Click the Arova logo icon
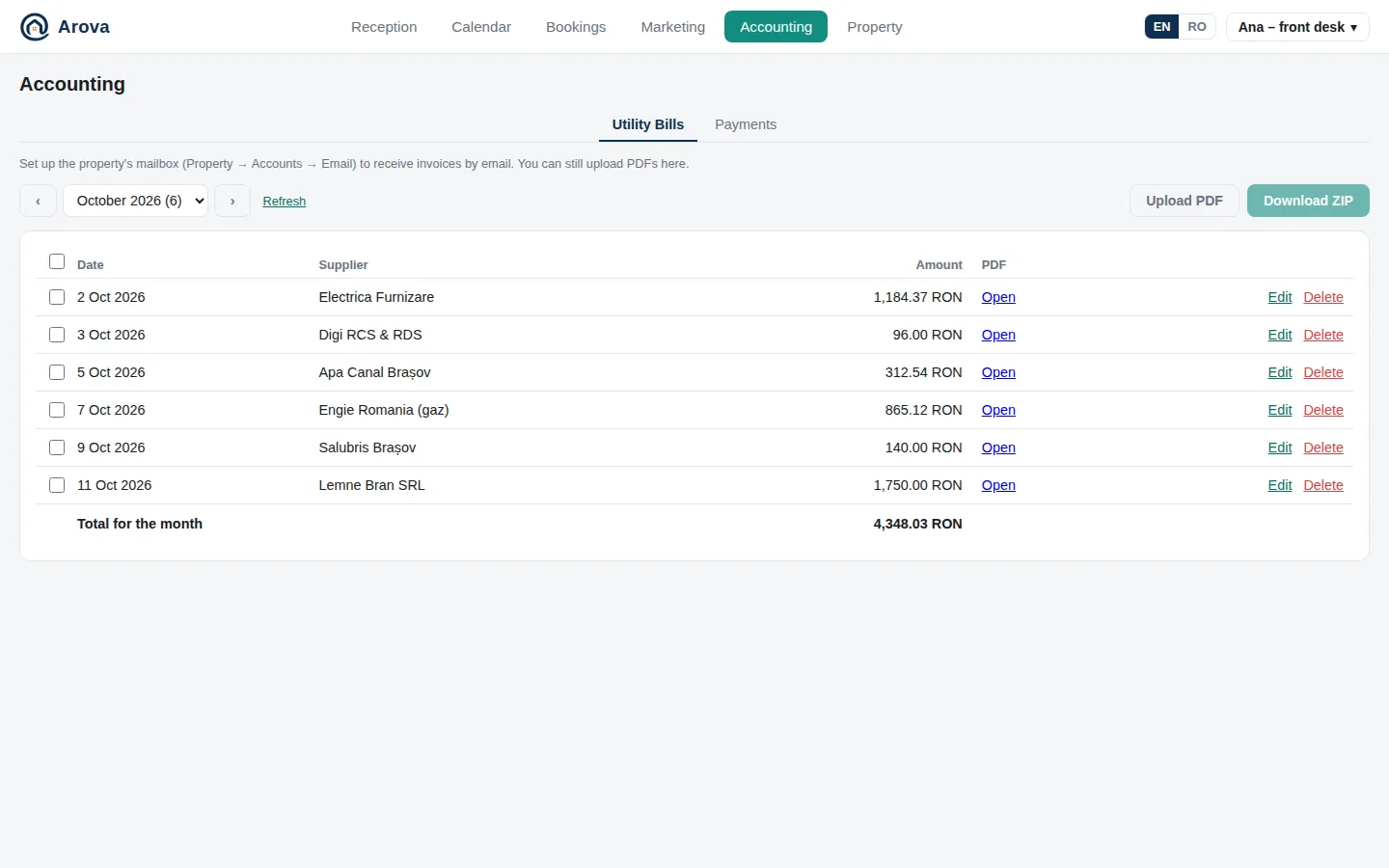 click(35, 27)
